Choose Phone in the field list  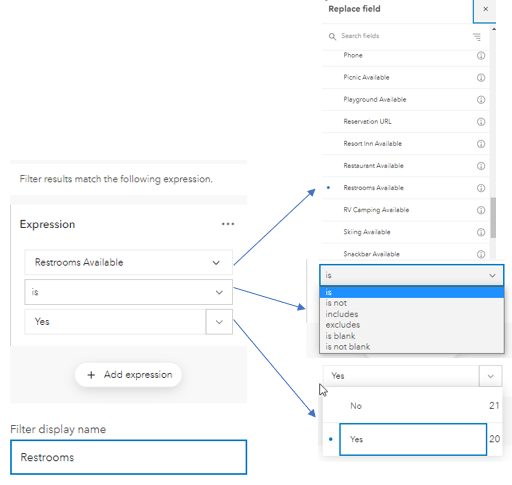(406, 56)
